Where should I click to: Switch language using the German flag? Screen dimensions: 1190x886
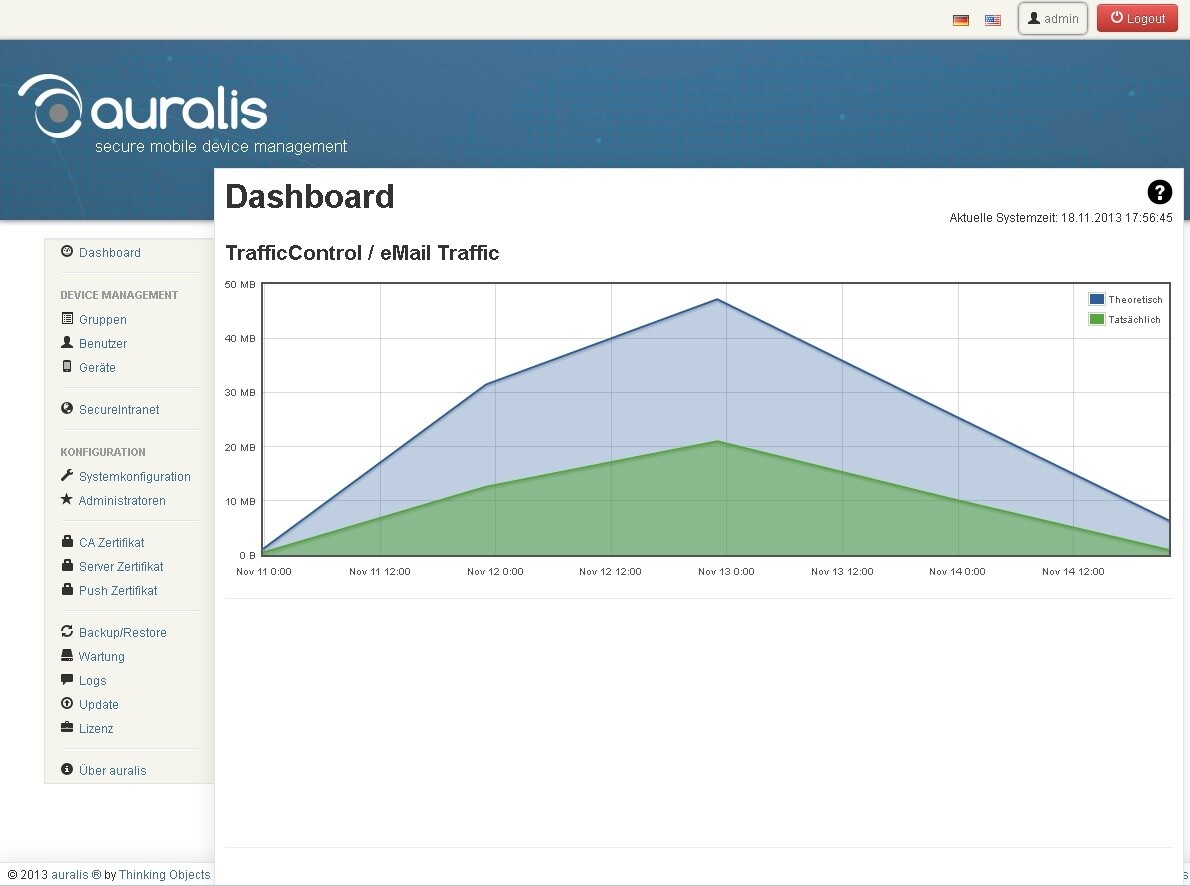pyautogui.click(x=961, y=20)
